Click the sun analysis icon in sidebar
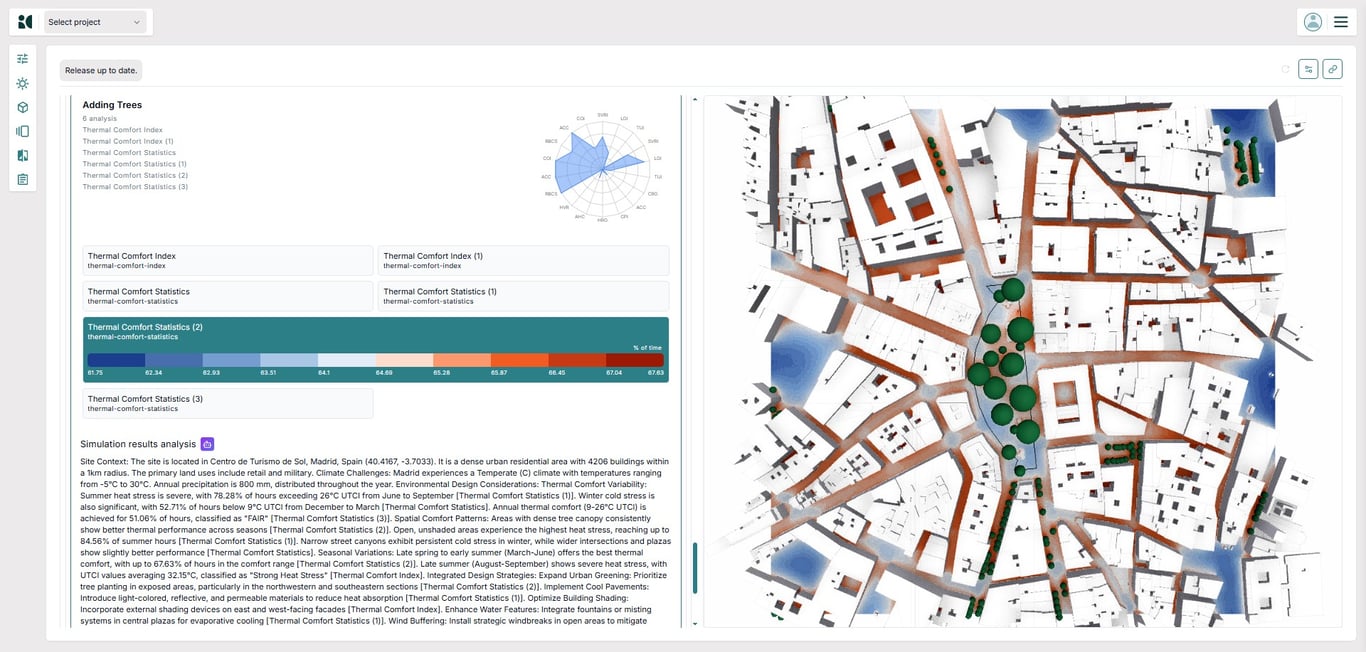Viewport: 1366px width, 652px height. (22, 83)
